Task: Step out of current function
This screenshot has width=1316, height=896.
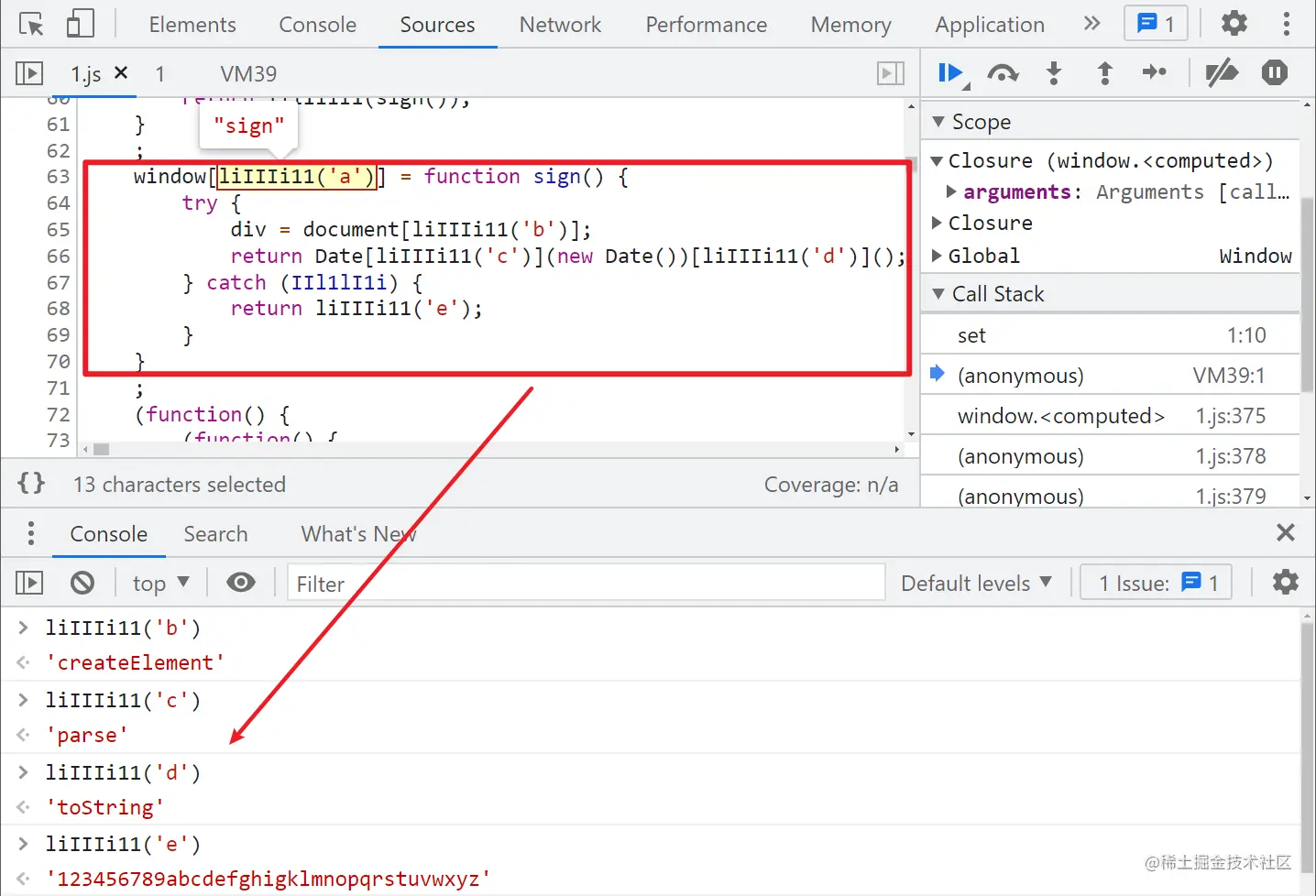Action: click(1105, 73)
